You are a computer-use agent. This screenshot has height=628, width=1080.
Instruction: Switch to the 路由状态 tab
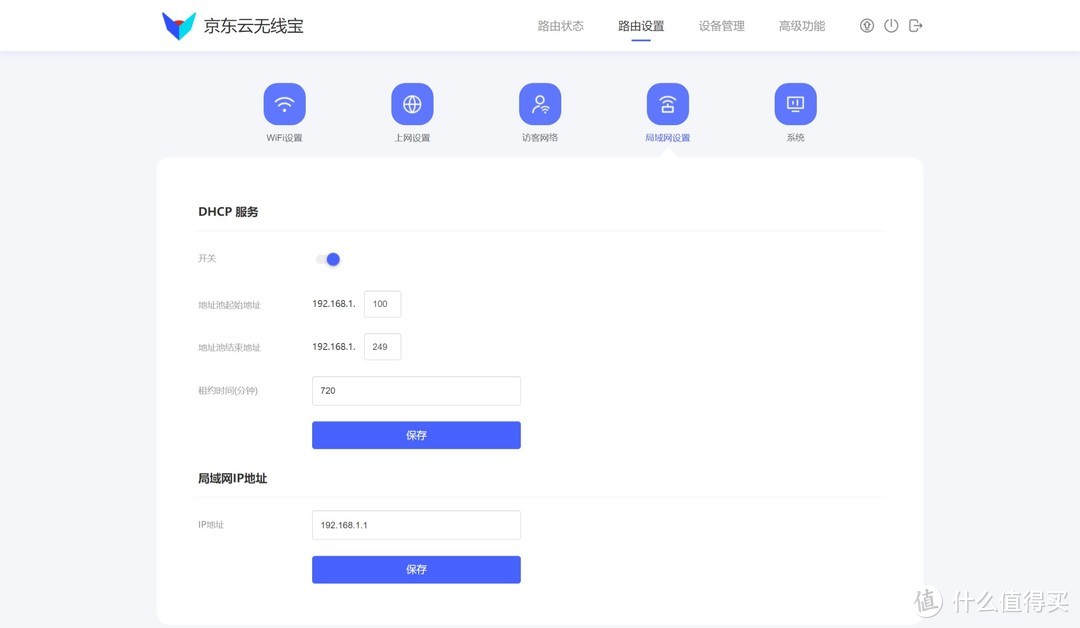pos(561,26)
